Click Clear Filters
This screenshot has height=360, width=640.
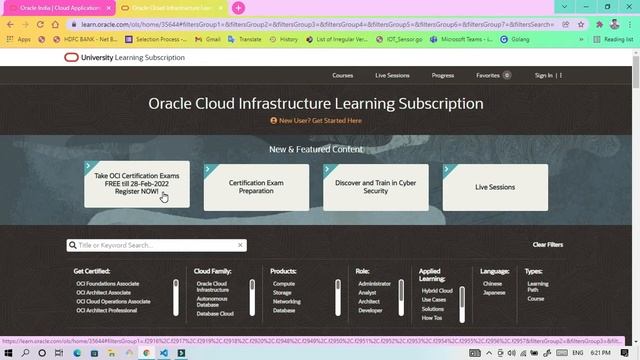[x=548, y=245]
